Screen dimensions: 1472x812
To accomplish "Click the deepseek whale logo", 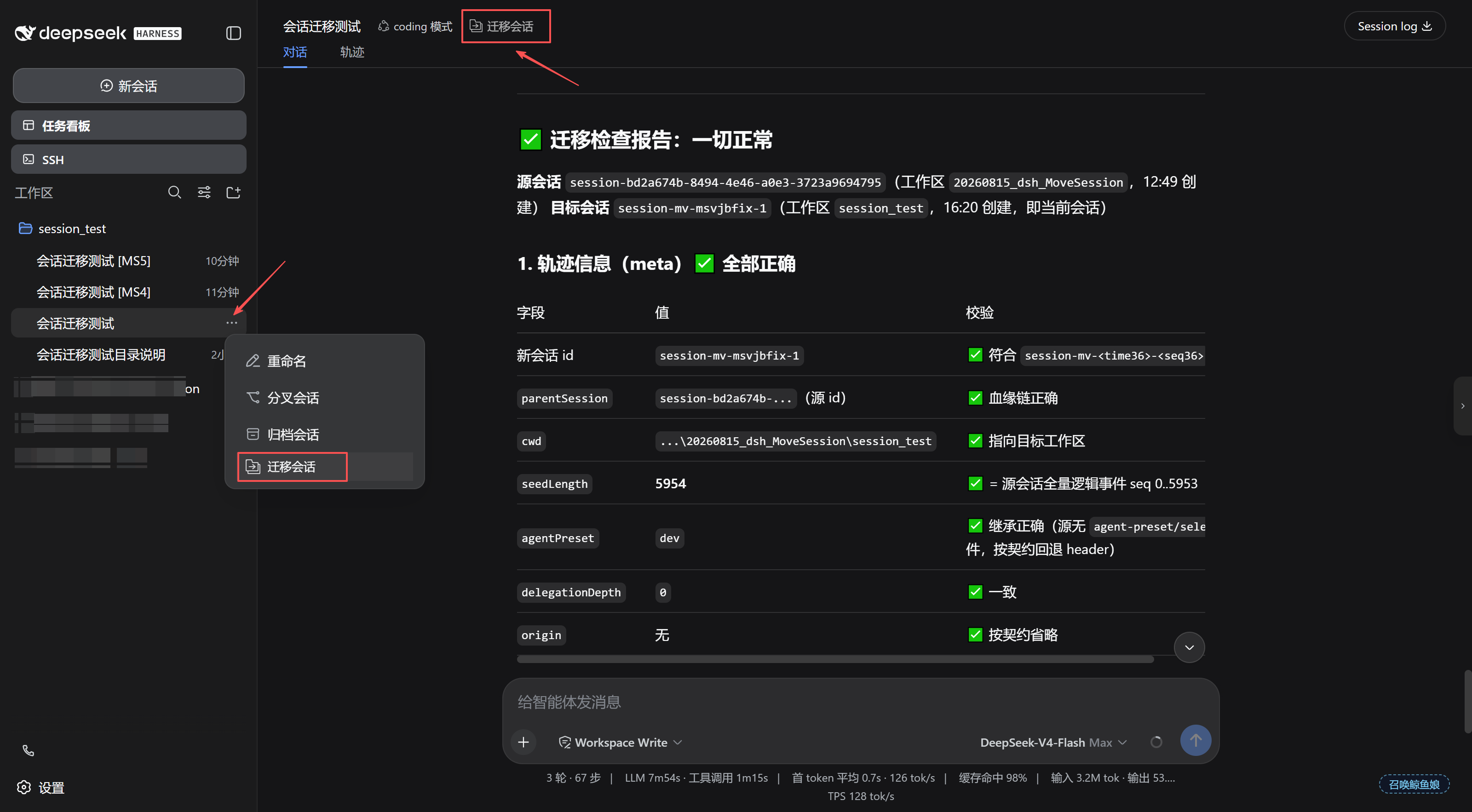I will pyautogui.click(x=24, y=33).
